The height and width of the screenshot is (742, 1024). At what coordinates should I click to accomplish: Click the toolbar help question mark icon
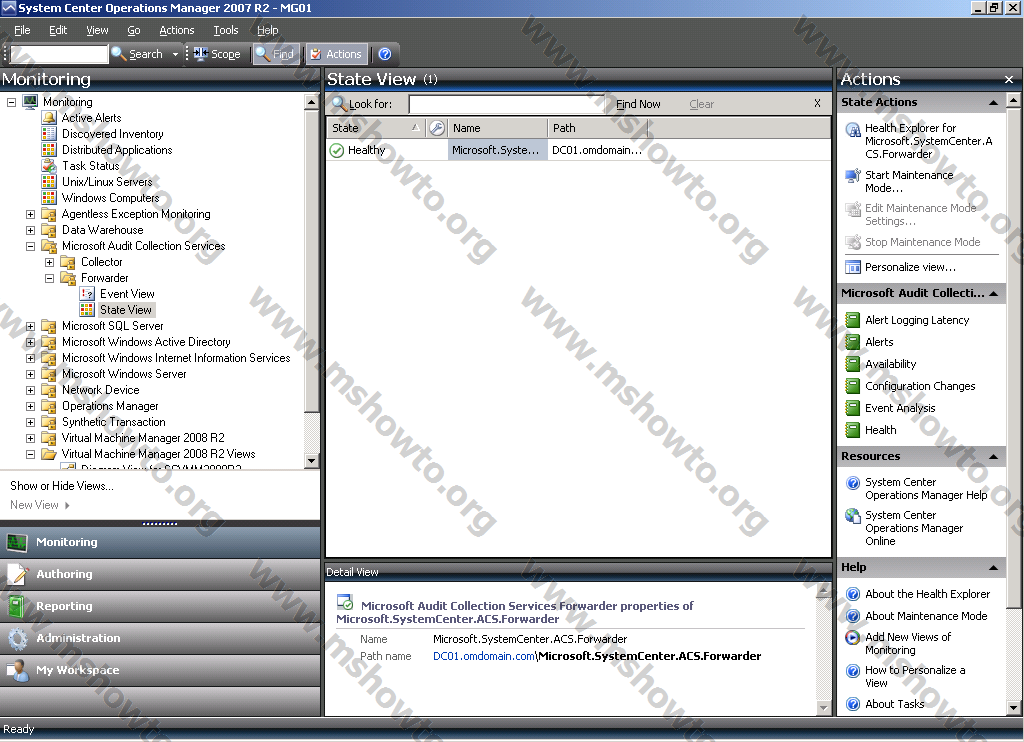pos(385,54)
